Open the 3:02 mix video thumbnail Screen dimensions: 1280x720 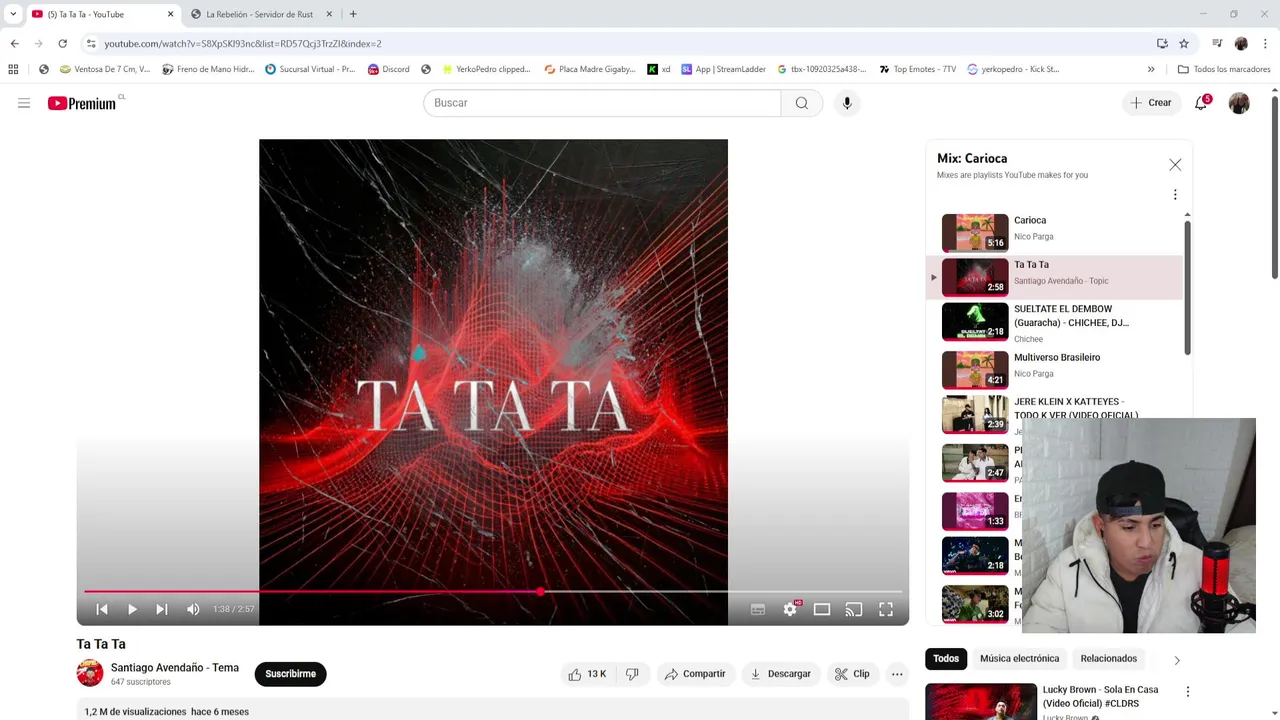[x=975, y=604]
